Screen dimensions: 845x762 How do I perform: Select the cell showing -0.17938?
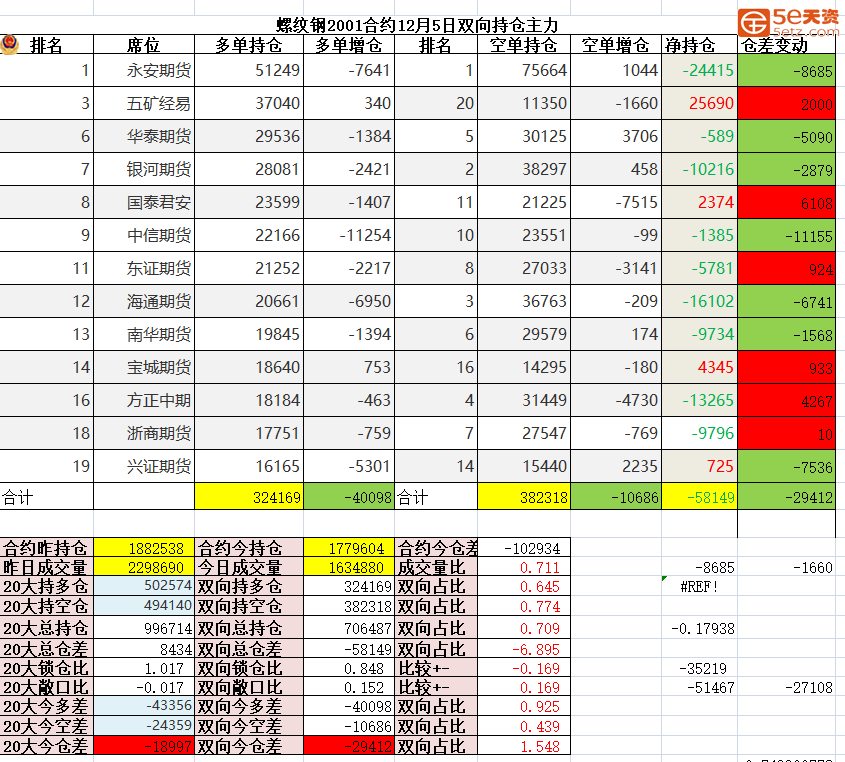699,628
